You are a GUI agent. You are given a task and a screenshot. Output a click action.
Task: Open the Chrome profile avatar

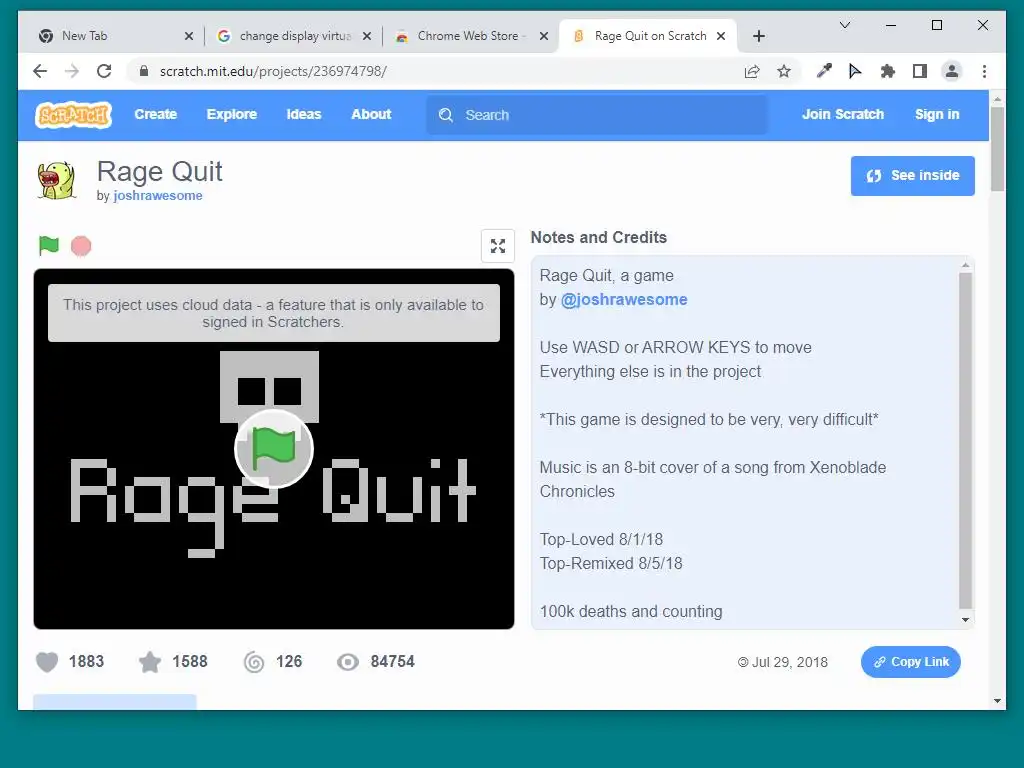pos(952,71)
